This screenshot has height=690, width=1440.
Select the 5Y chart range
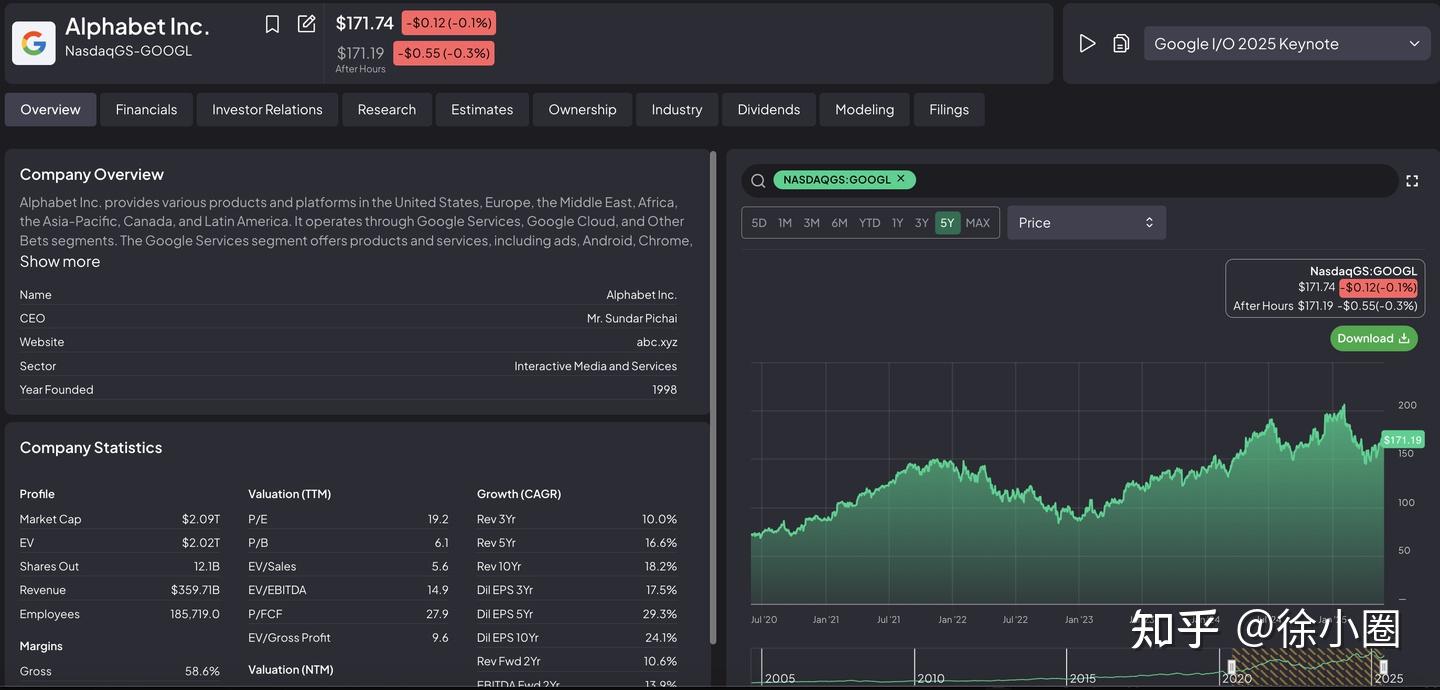(x=947, y=222)
